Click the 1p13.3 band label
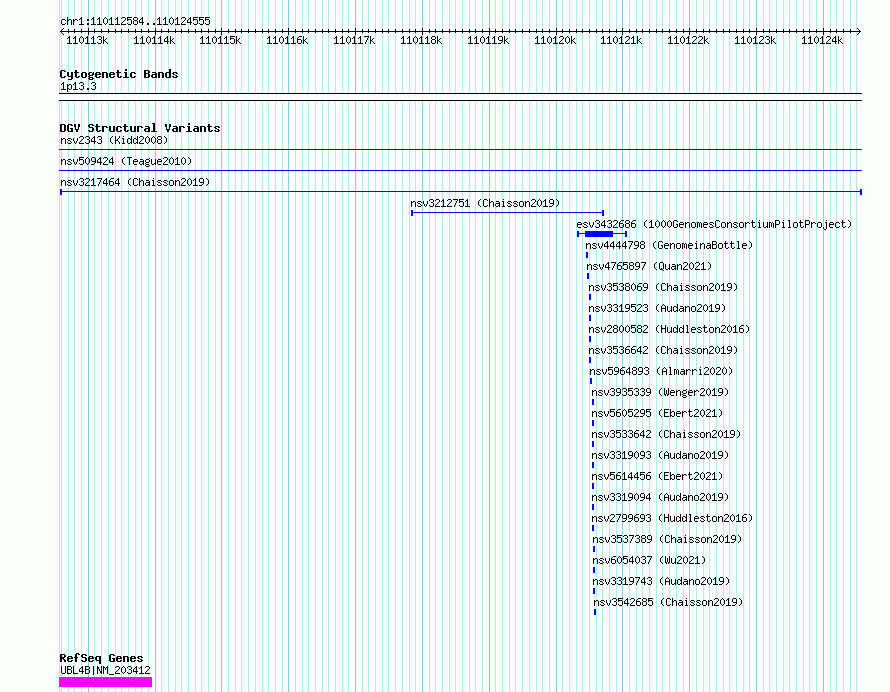 click(x=78, y=86)
